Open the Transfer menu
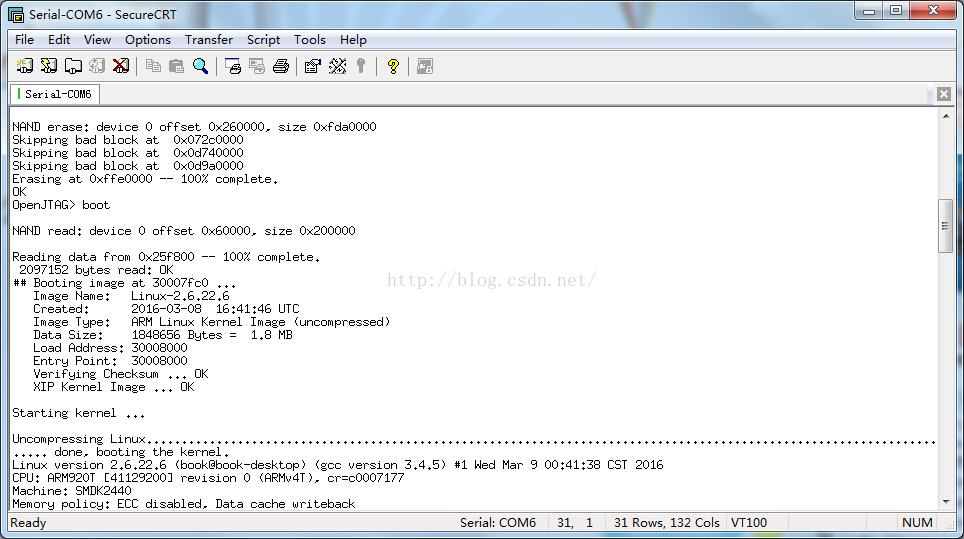The height and width of the screenshot is (539, 964). pyautogui.click(x=209, y=39)
